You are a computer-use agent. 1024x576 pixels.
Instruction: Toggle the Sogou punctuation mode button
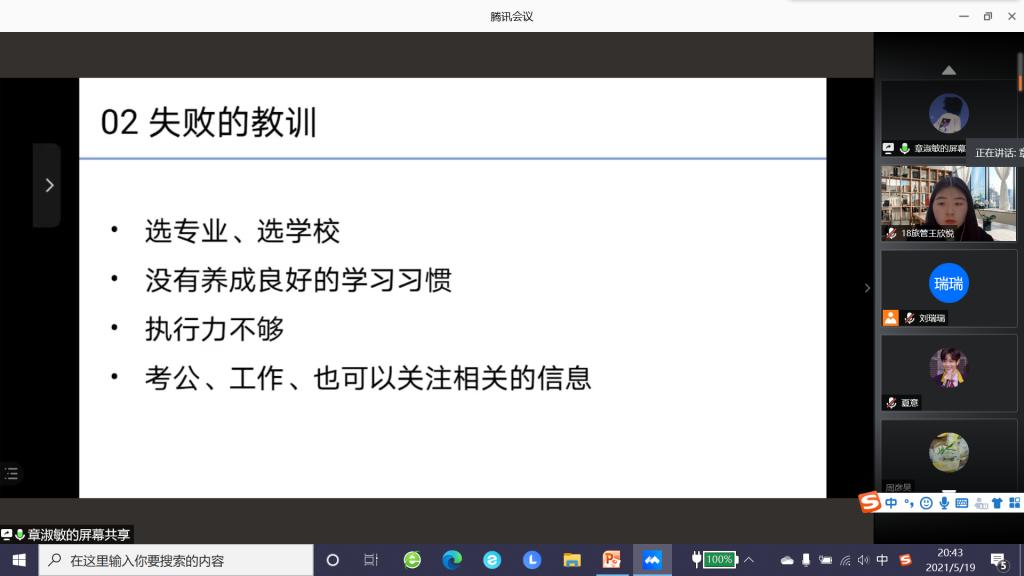click(x=909, y=503)
